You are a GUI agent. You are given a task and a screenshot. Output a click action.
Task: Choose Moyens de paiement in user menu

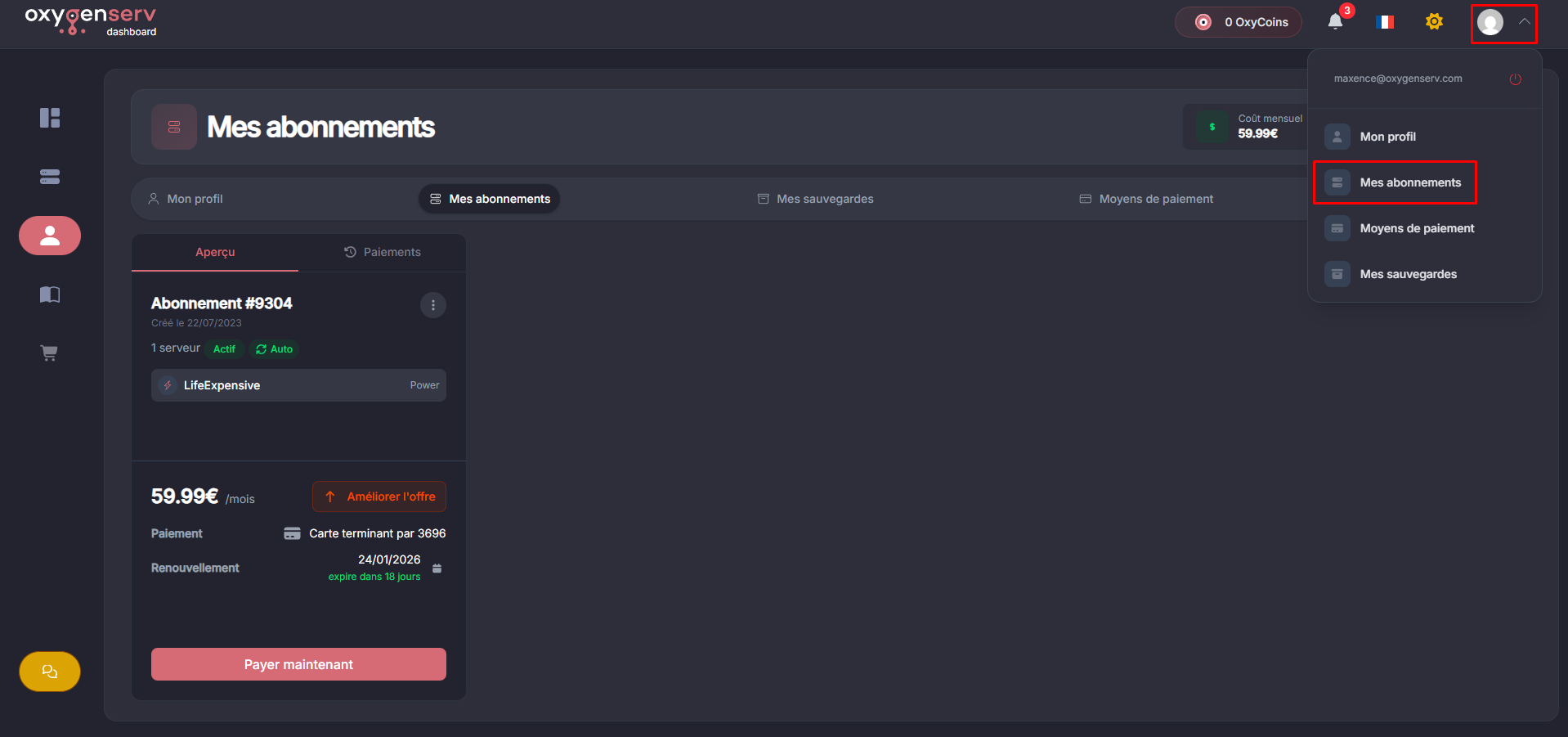pyautogui.click(x=1416, y=228)
